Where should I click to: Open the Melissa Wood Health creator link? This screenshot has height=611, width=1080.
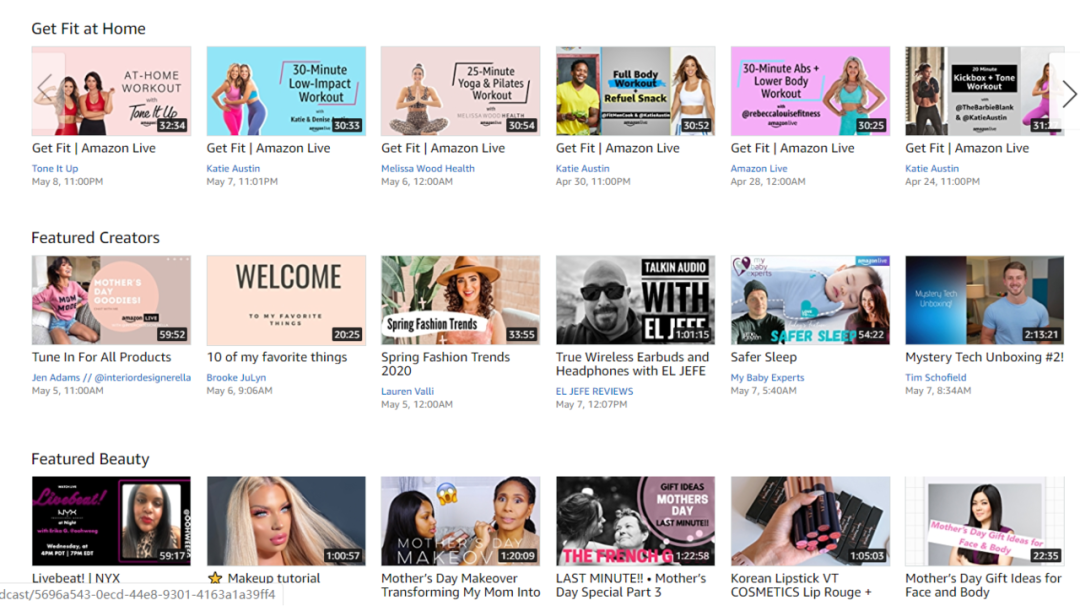coord(428,168)
